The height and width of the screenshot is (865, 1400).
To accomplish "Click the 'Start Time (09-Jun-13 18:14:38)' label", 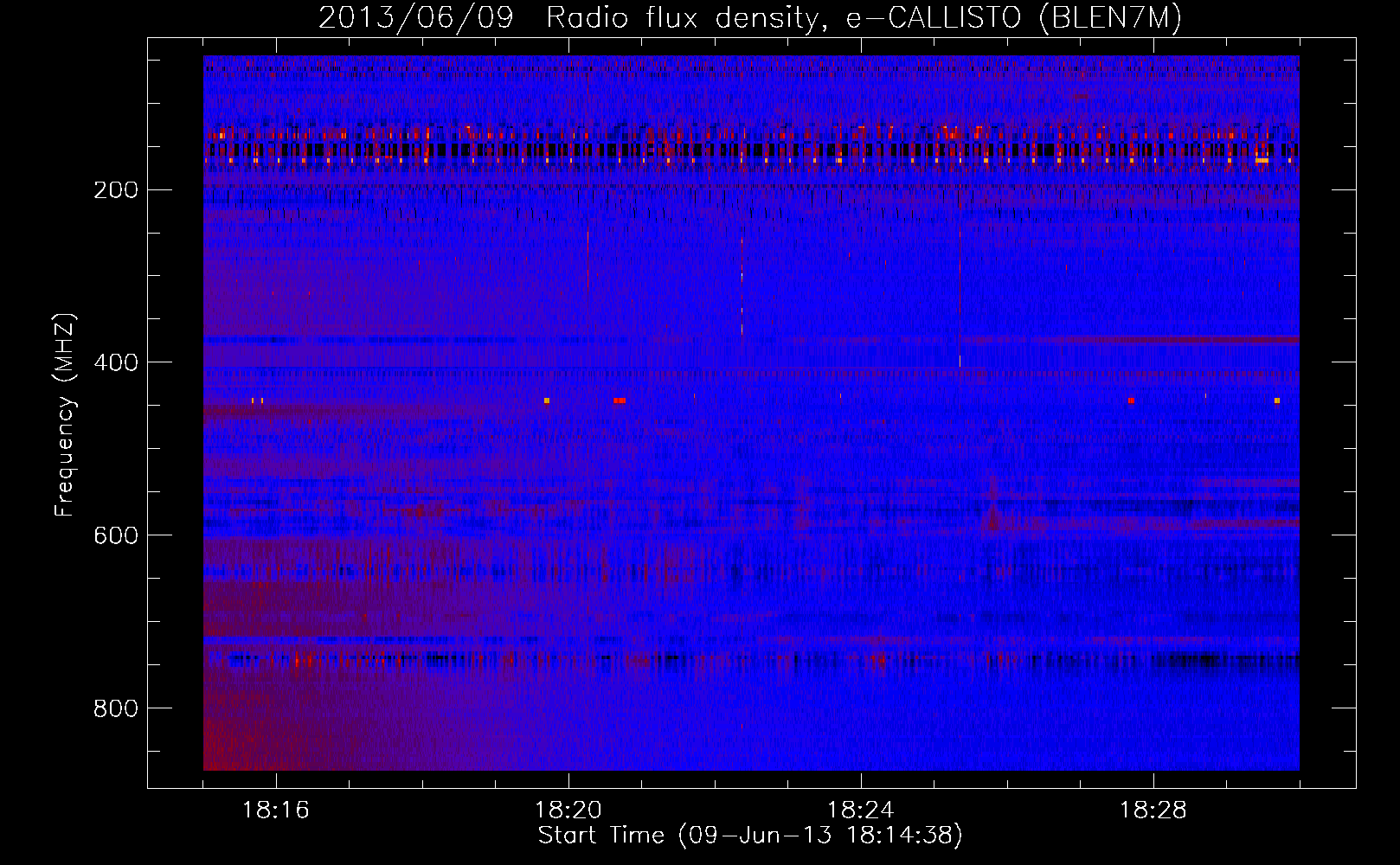I will [x=750, y=836].
